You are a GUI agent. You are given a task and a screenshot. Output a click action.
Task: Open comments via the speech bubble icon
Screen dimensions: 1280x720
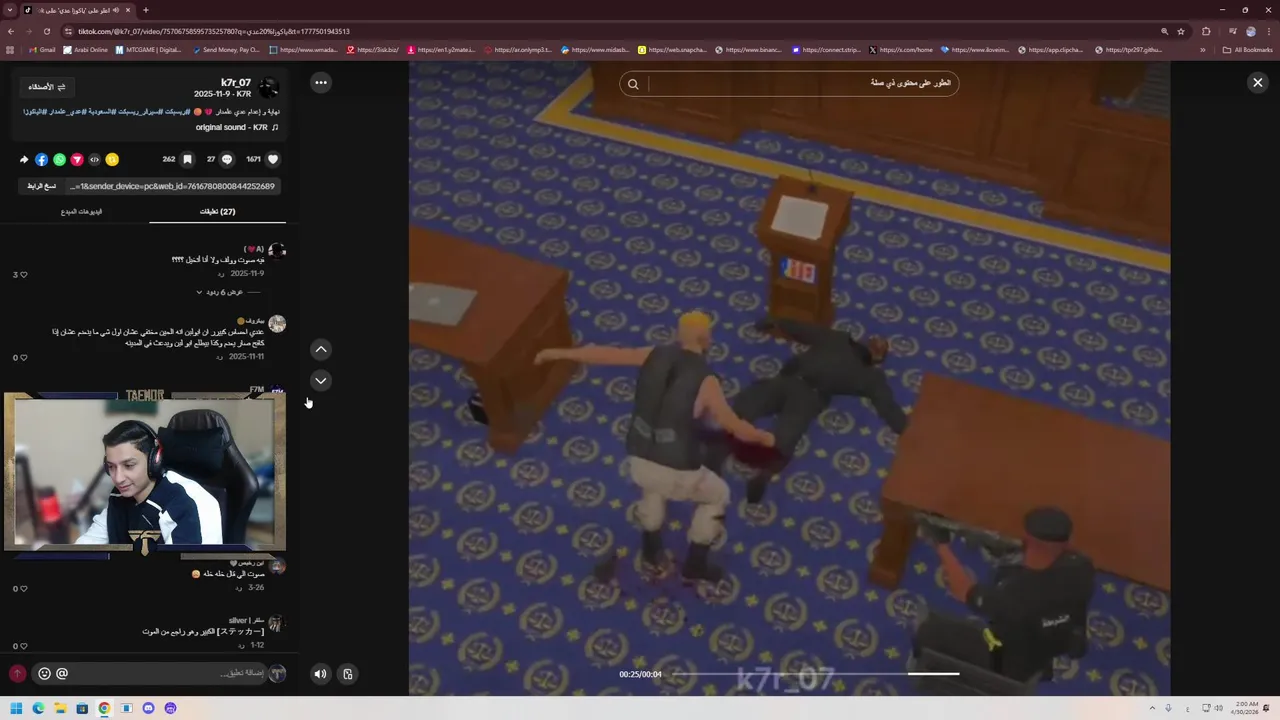[227, 159]
